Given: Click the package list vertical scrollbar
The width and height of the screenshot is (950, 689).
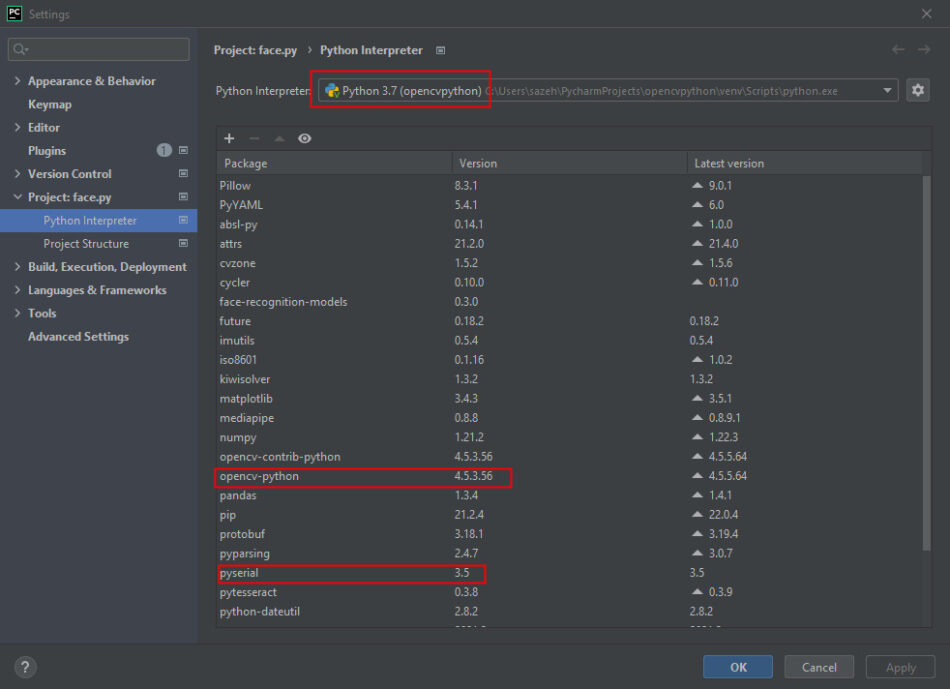Looking at the screenshot, I should click(927, 360).
